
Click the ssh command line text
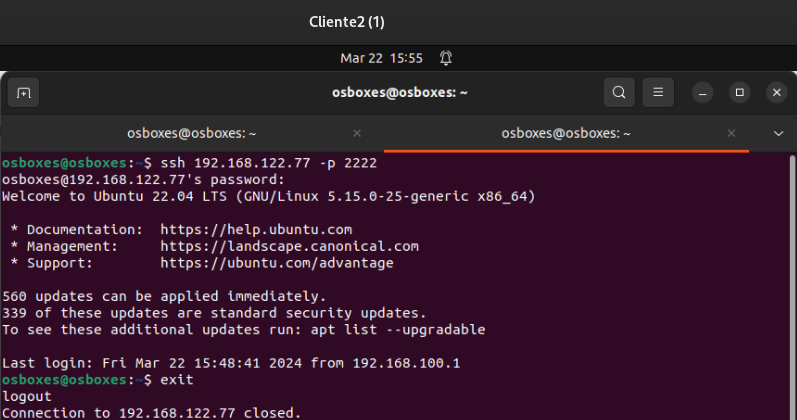pos(268,163)
